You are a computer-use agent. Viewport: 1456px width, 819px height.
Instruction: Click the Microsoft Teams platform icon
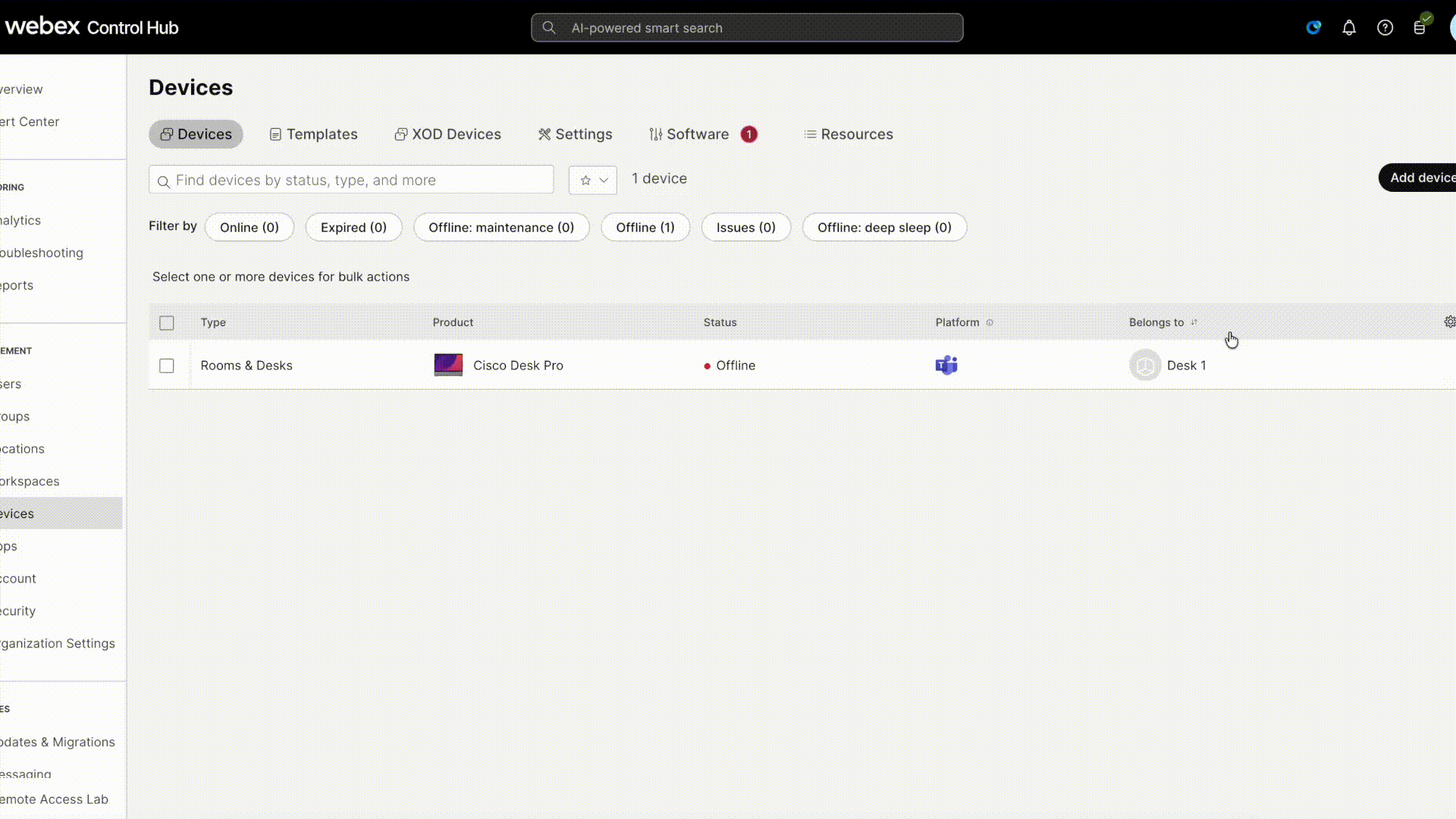(946, 366)
